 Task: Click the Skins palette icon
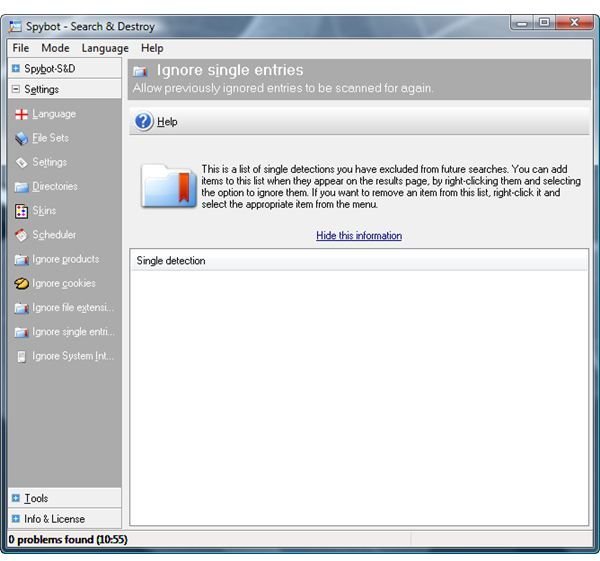[x=21, y=211]
